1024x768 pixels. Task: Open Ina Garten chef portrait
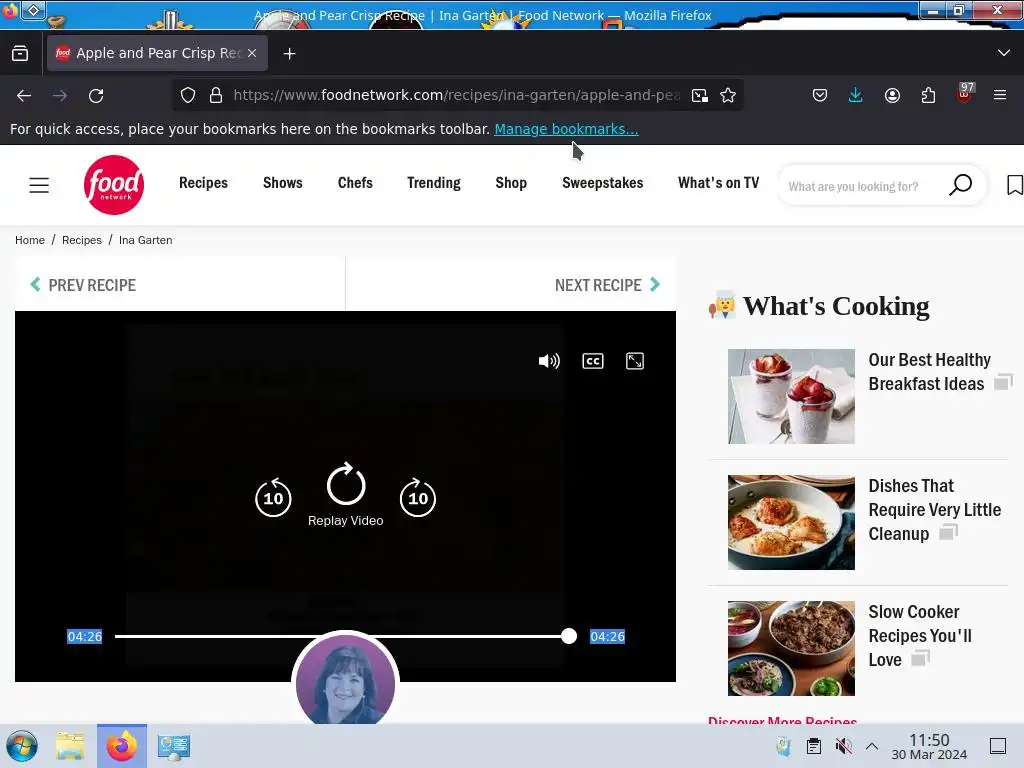tap(345, 680)
